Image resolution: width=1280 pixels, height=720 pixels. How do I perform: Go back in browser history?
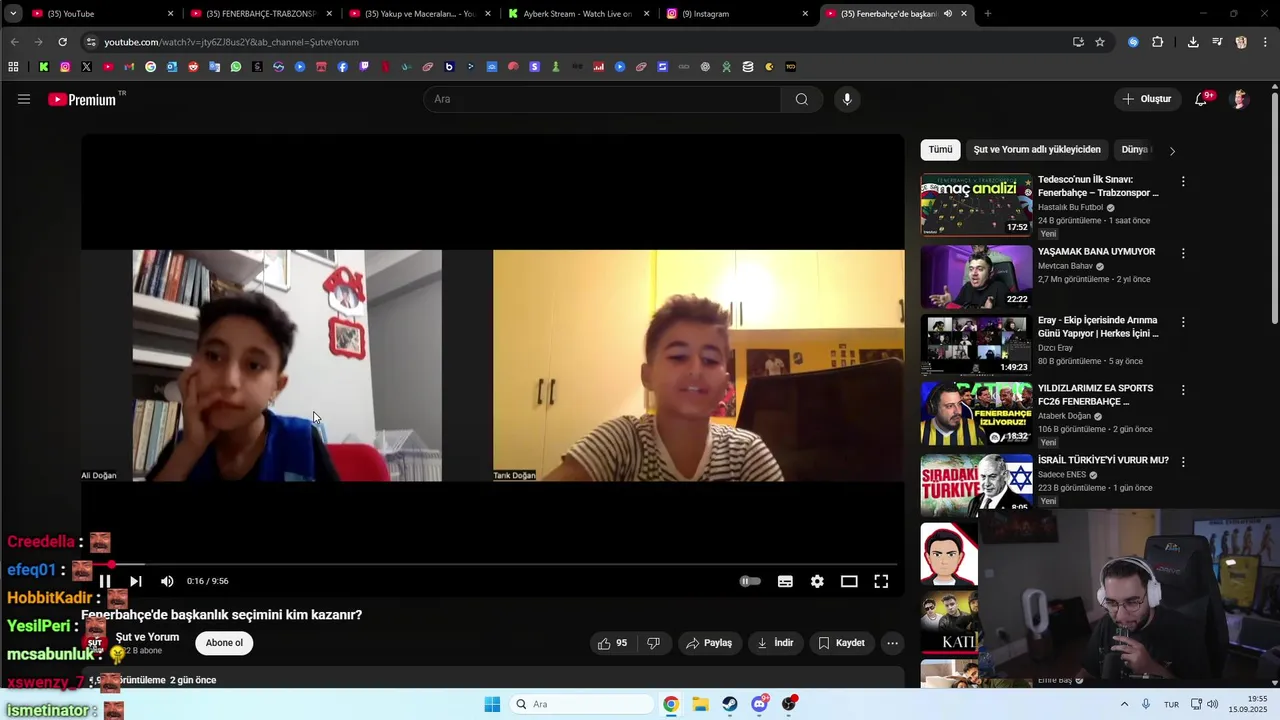(14, 42)
